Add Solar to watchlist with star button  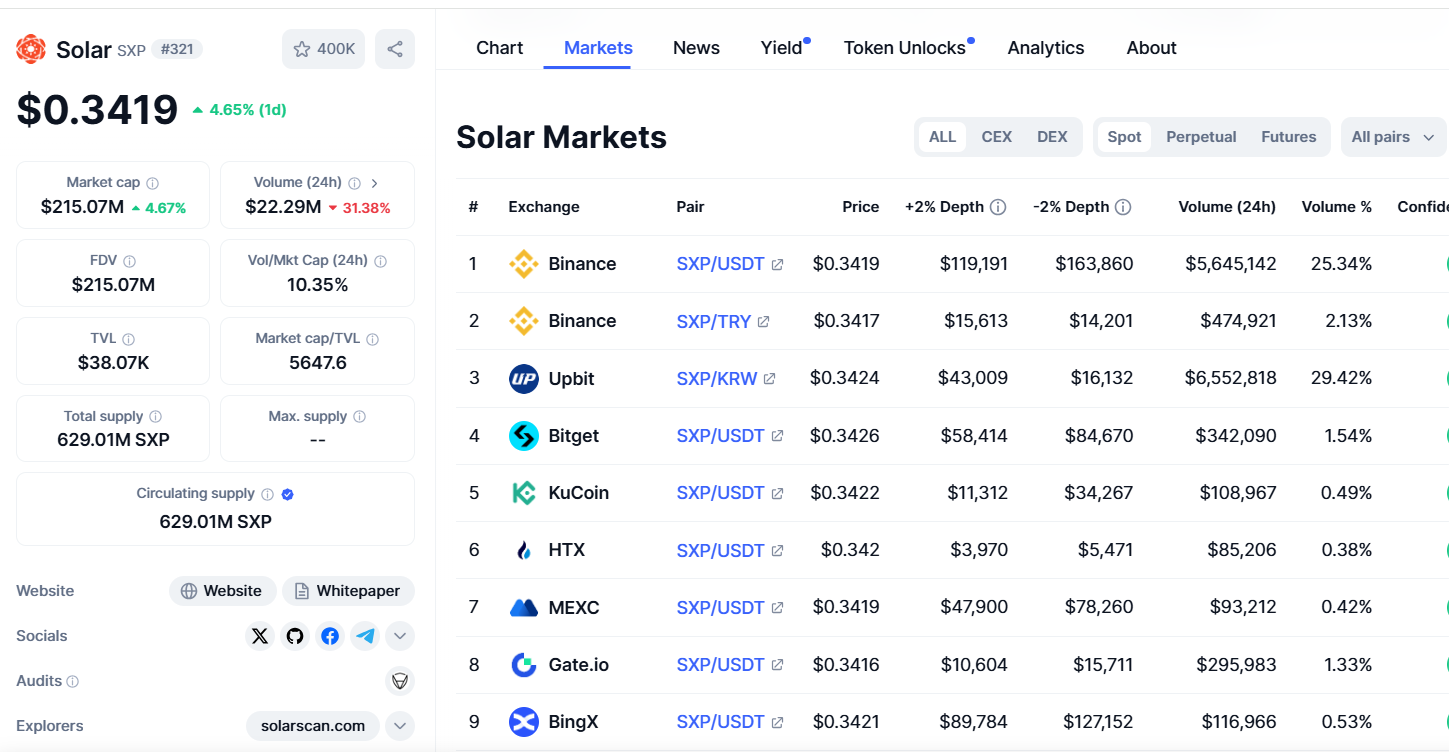click(x=323, y=49)
